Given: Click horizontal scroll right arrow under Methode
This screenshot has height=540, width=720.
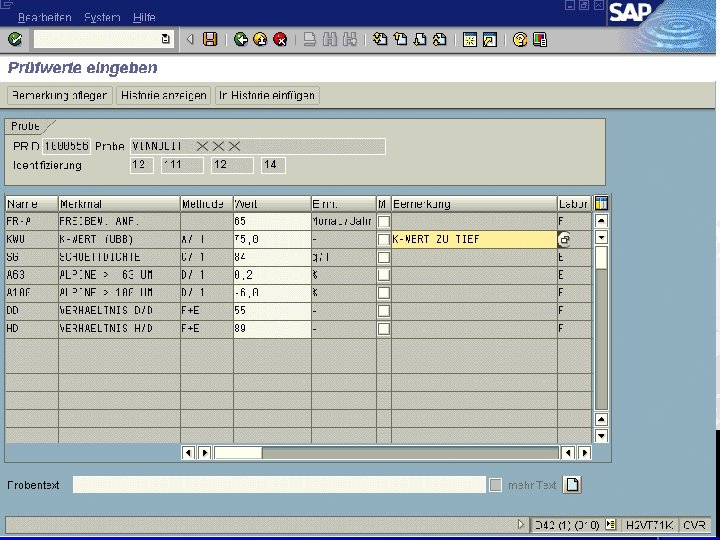Looking at the screenshot, I should (x=204, y=453).
